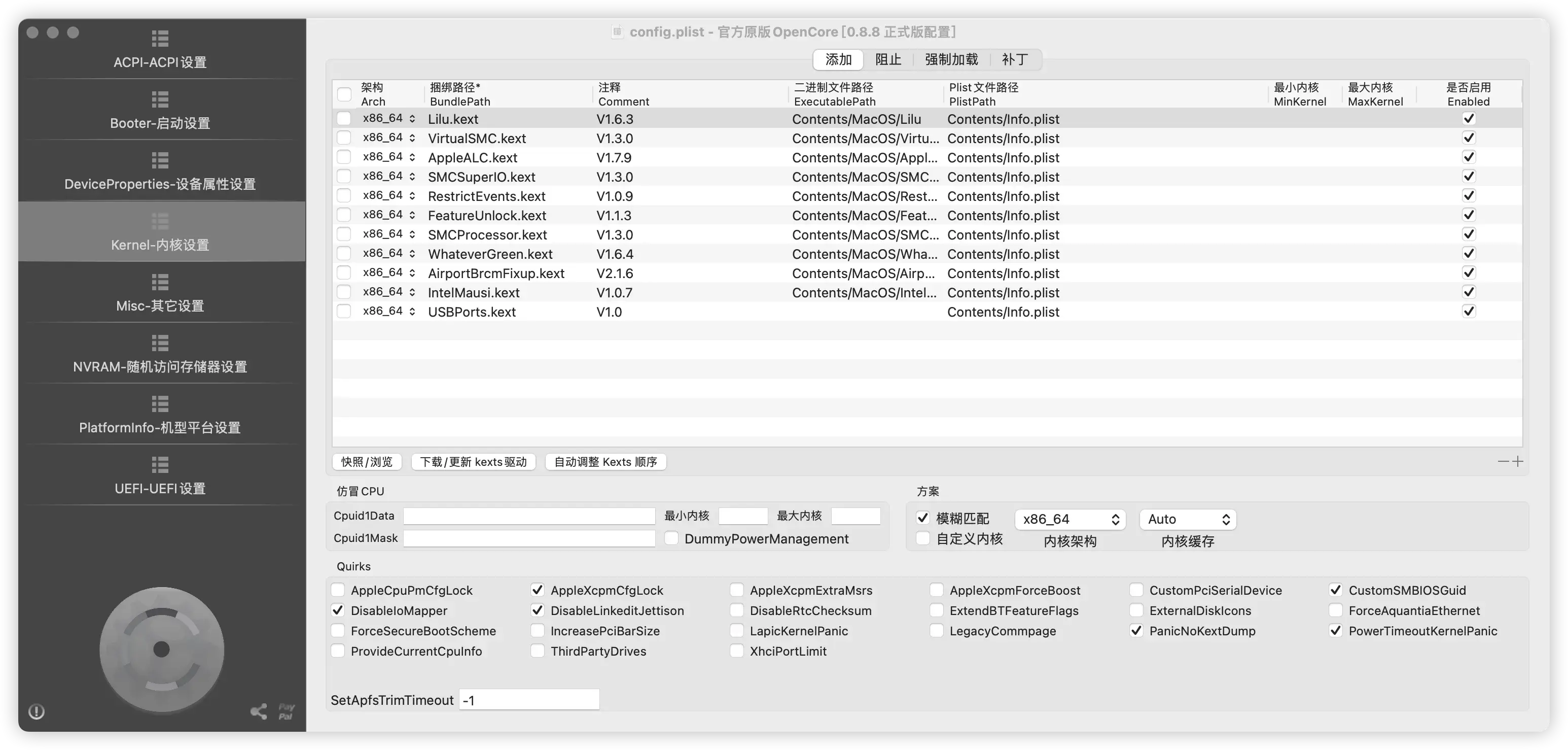Open the x86_64 kernel architecture dropdown

[1070, 519]
